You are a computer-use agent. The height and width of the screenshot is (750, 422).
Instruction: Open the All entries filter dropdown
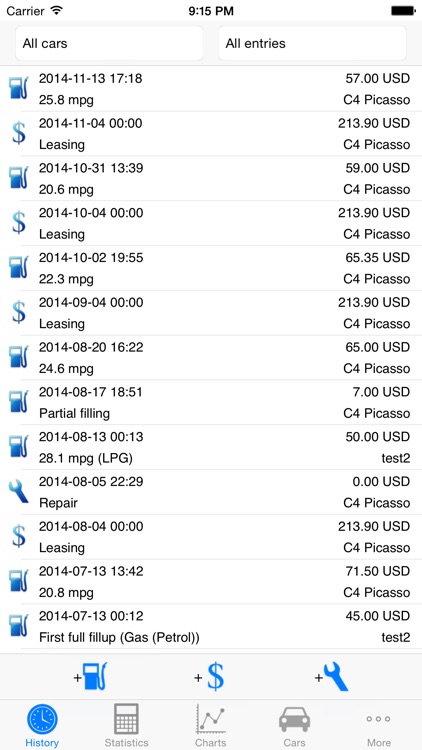click(312, 44)
